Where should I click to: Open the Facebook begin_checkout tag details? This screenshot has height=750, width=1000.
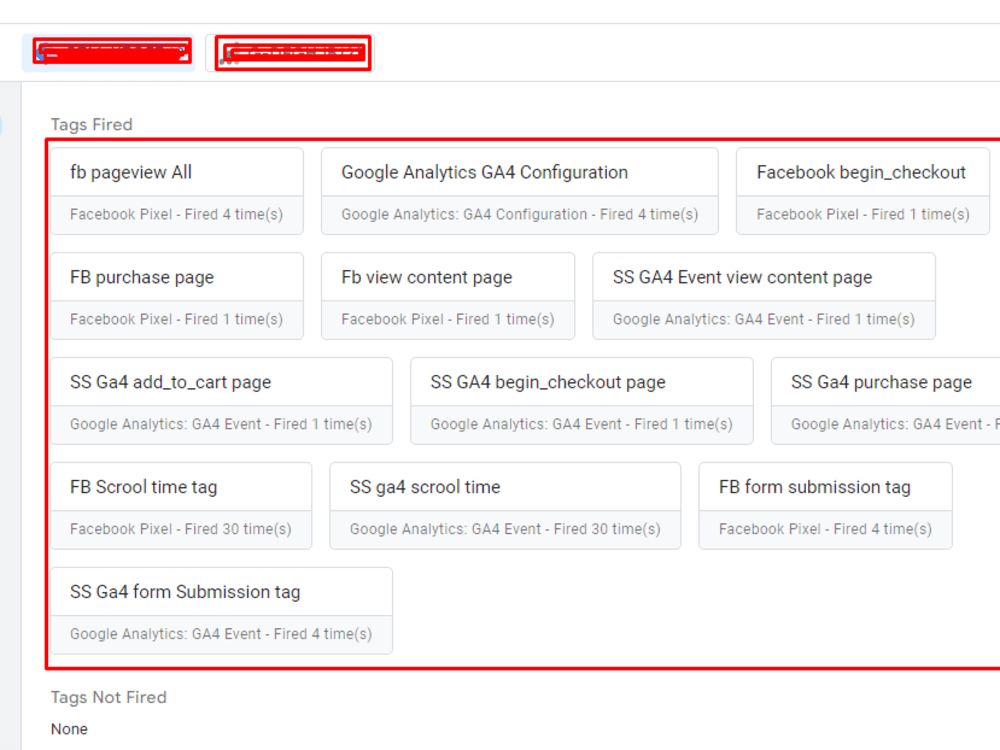862,172
